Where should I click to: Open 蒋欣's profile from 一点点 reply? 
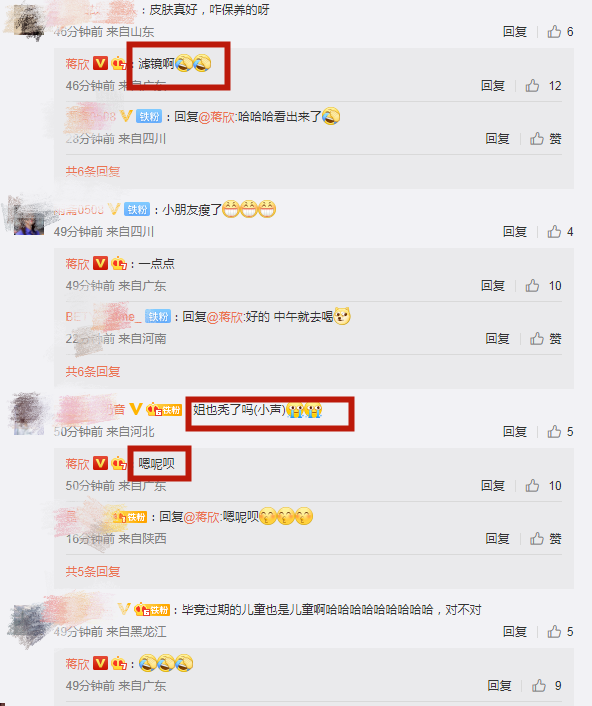click(77, 263)
